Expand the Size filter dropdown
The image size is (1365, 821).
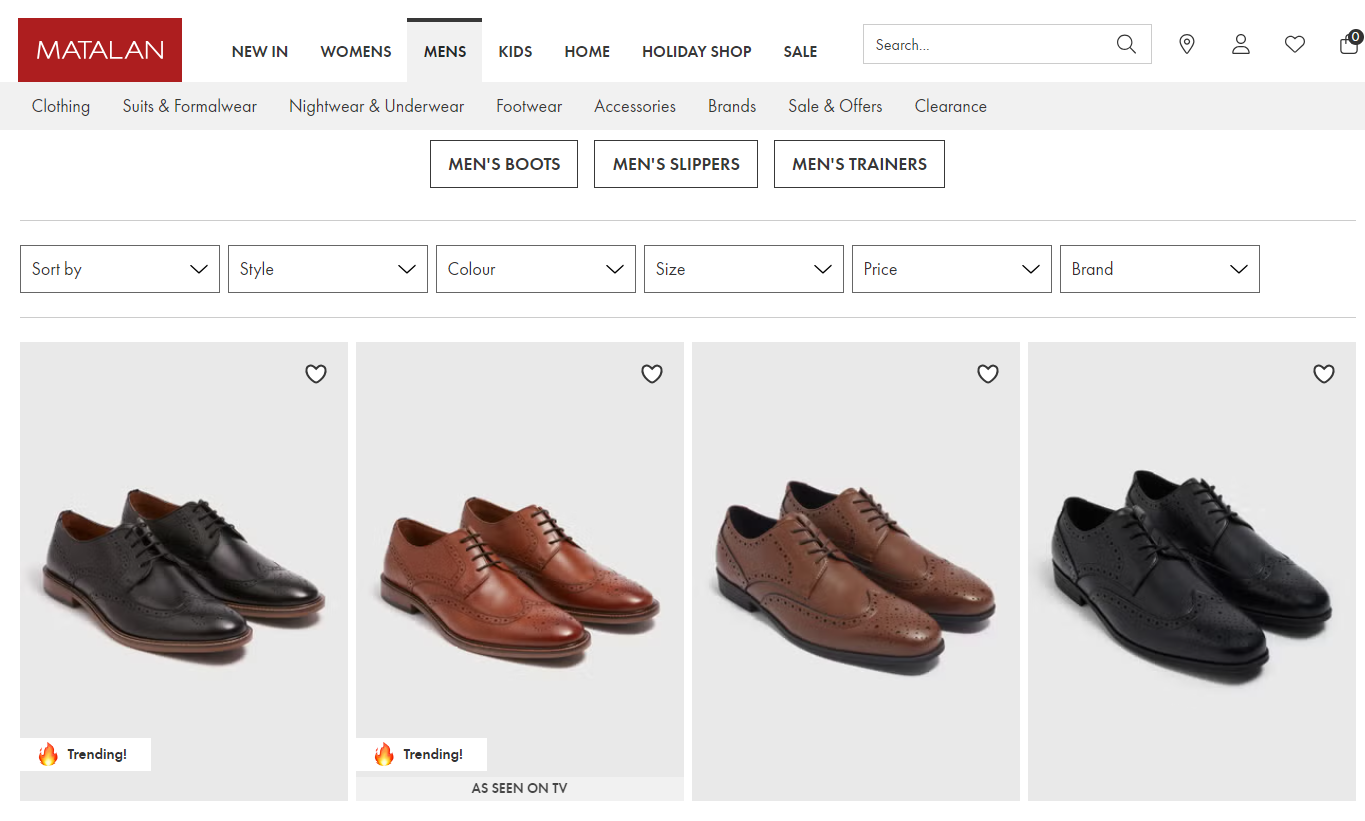744,269
